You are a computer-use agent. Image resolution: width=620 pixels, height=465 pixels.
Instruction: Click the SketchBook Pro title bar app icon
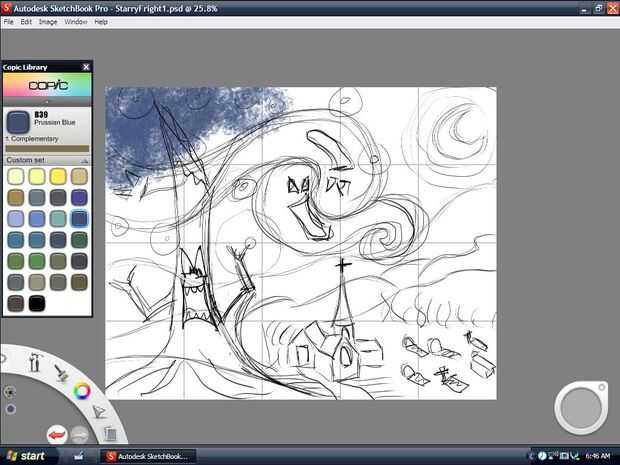(6, 8)
